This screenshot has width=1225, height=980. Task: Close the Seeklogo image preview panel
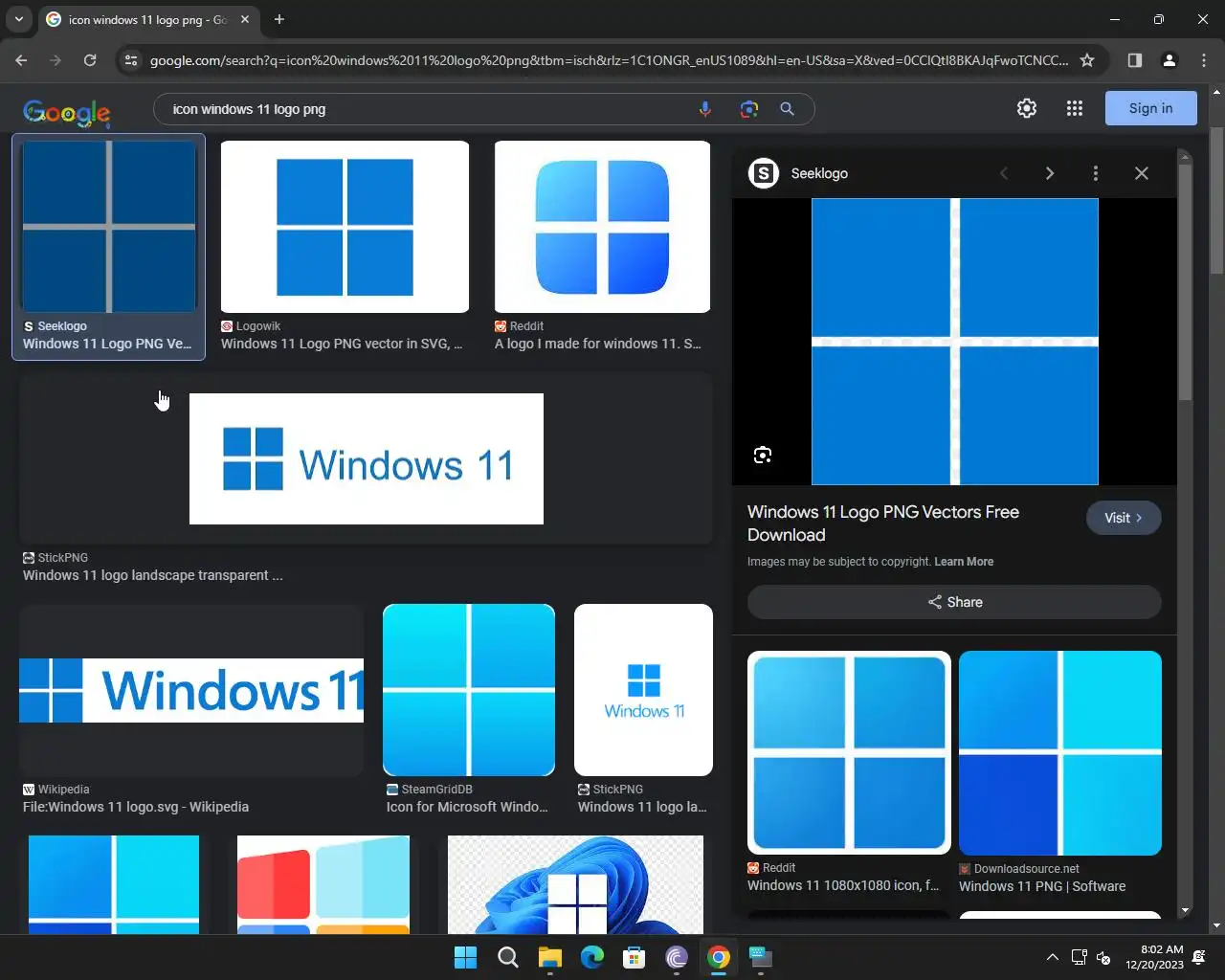(1142, 173)
